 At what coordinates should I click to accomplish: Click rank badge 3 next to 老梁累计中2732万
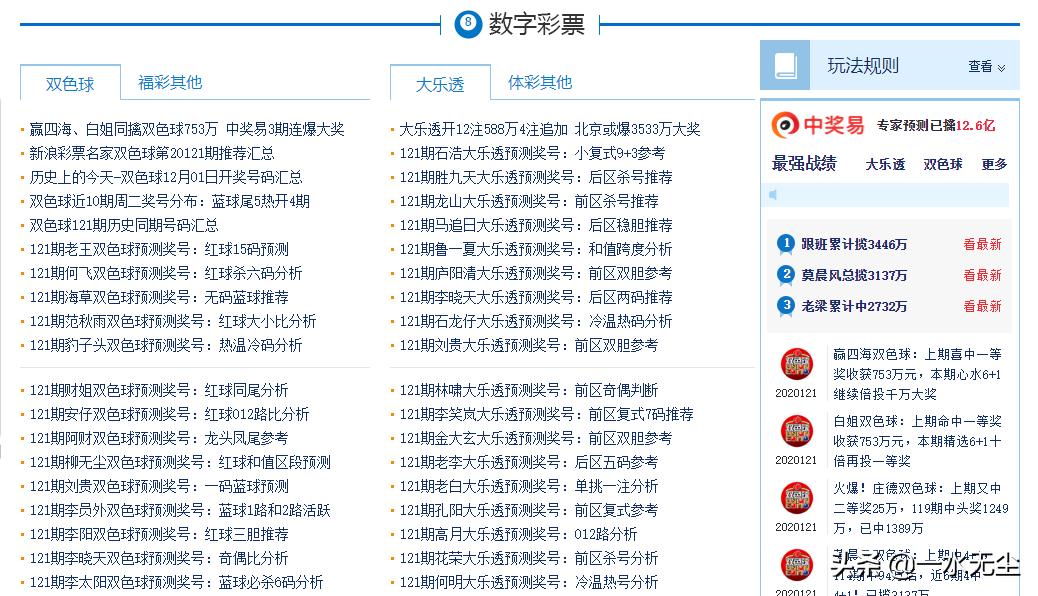[786, 306]
